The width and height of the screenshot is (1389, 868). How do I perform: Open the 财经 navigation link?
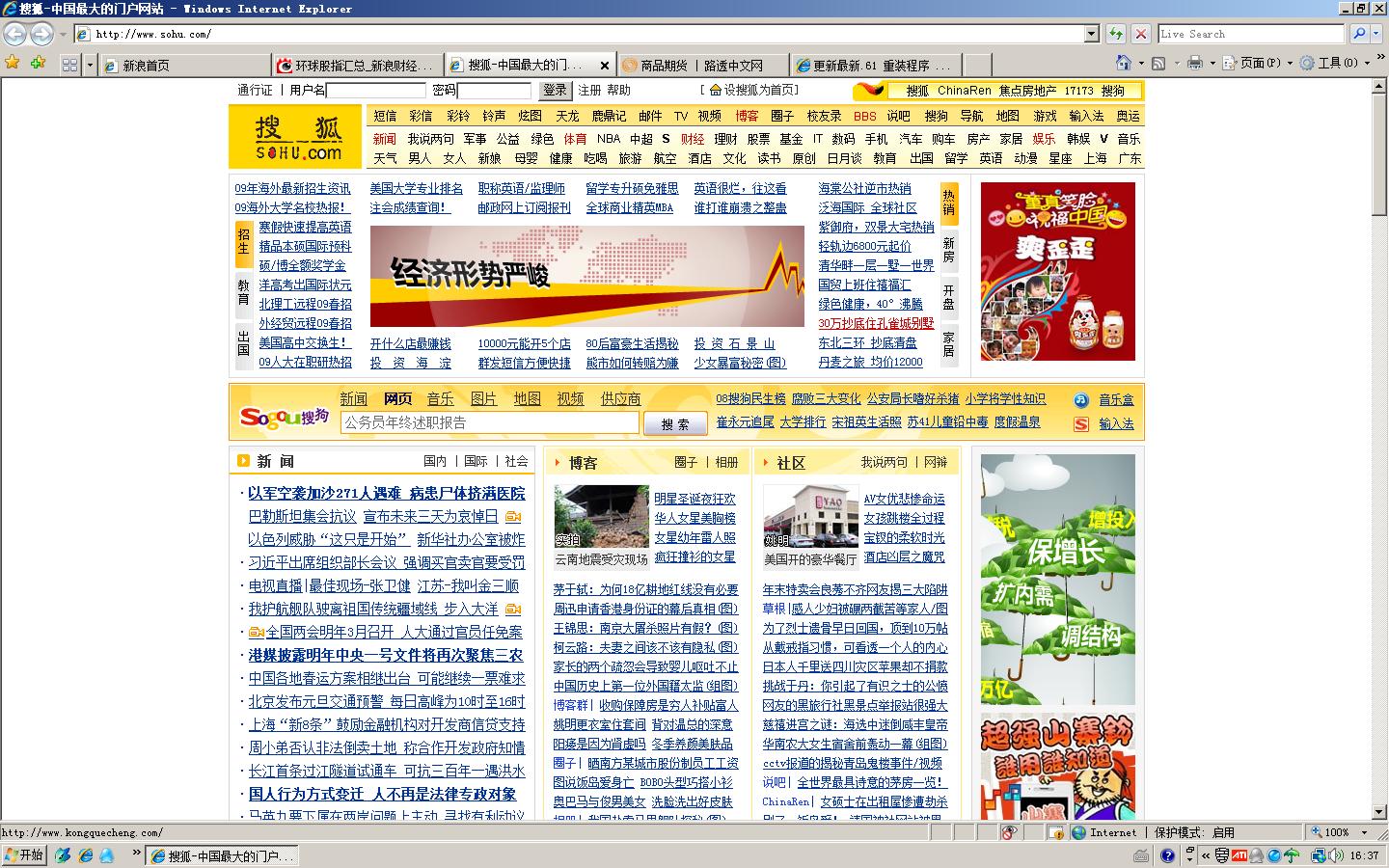[693, 139]
